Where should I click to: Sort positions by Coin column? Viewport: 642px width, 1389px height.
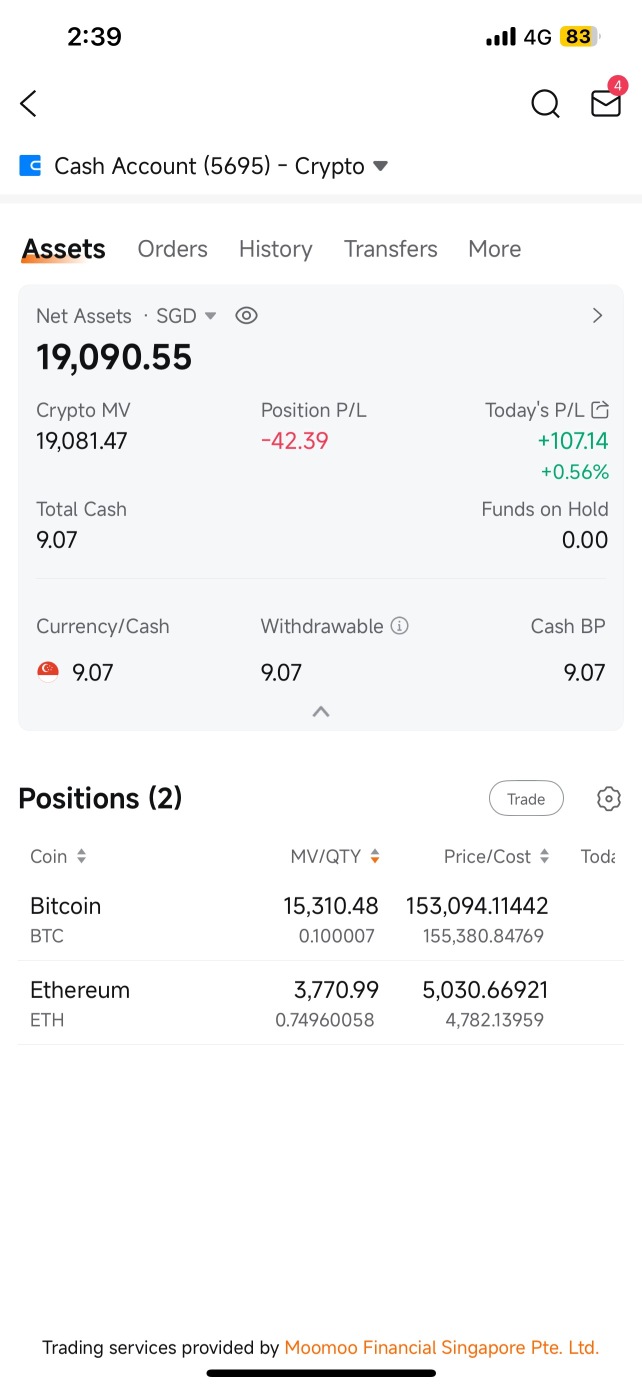click(58, 856)
